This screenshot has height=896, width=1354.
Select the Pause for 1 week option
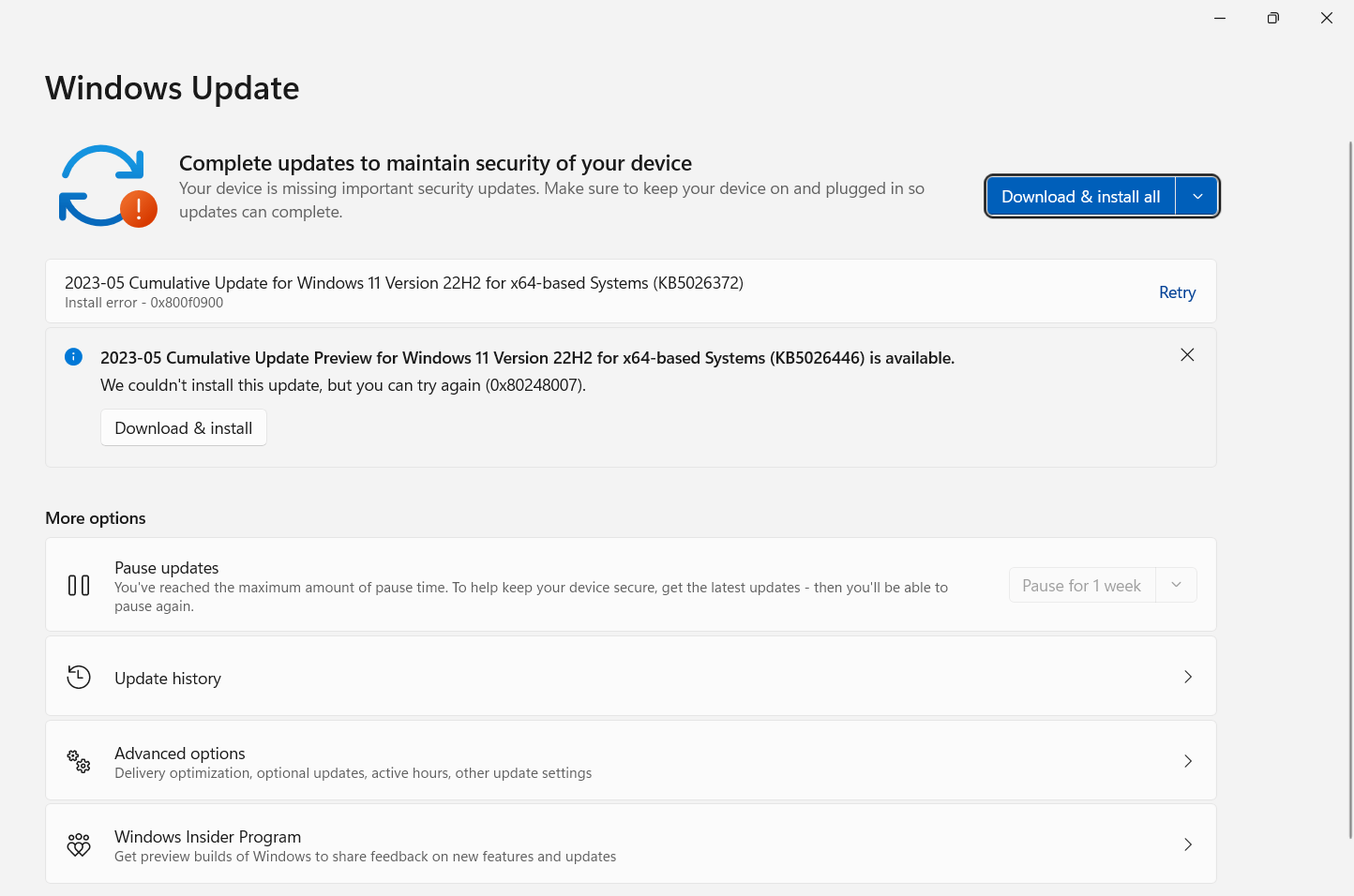1081,586
